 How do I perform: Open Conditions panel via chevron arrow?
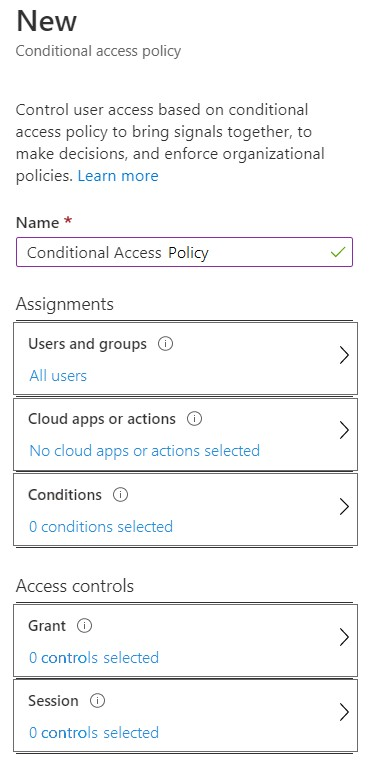[344, 506]
